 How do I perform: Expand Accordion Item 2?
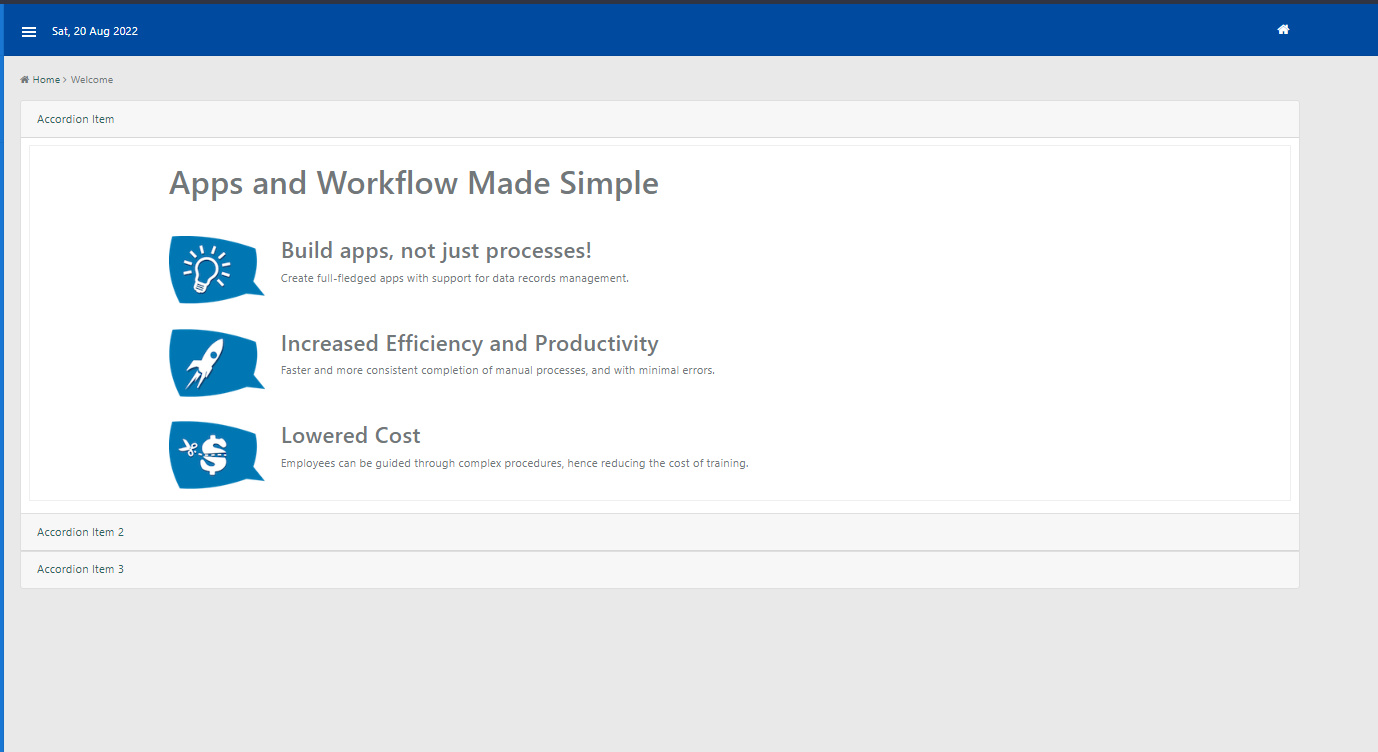tap(660, 532)
